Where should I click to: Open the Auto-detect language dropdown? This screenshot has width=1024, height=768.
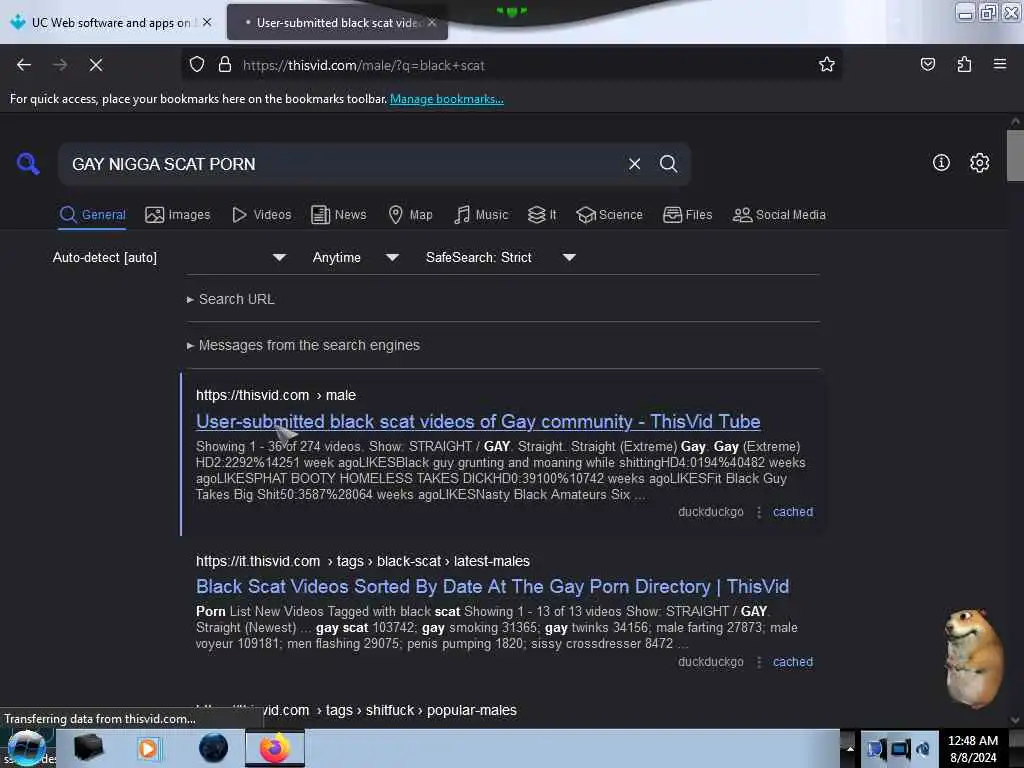pyautogui.click(x=169, y=257)
